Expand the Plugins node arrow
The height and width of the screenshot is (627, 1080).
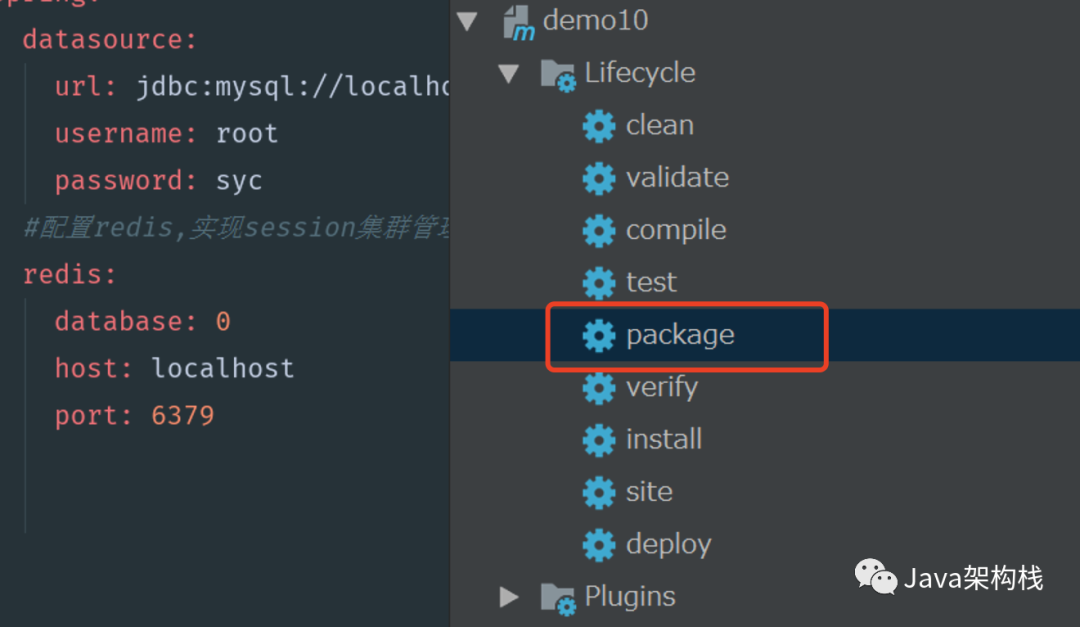509,597
